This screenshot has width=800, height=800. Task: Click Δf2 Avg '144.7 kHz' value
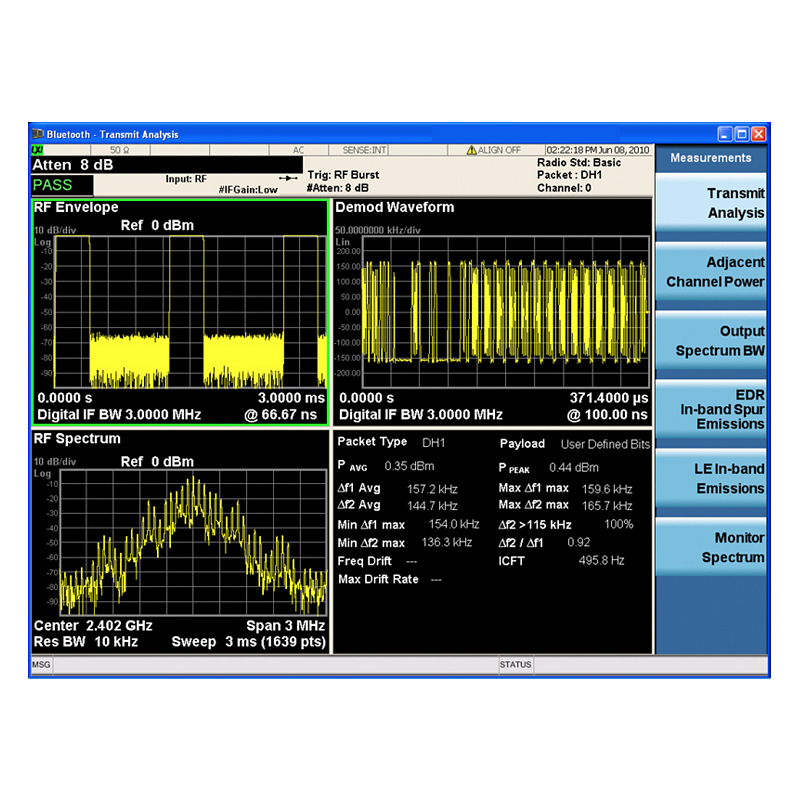point(432,506)
